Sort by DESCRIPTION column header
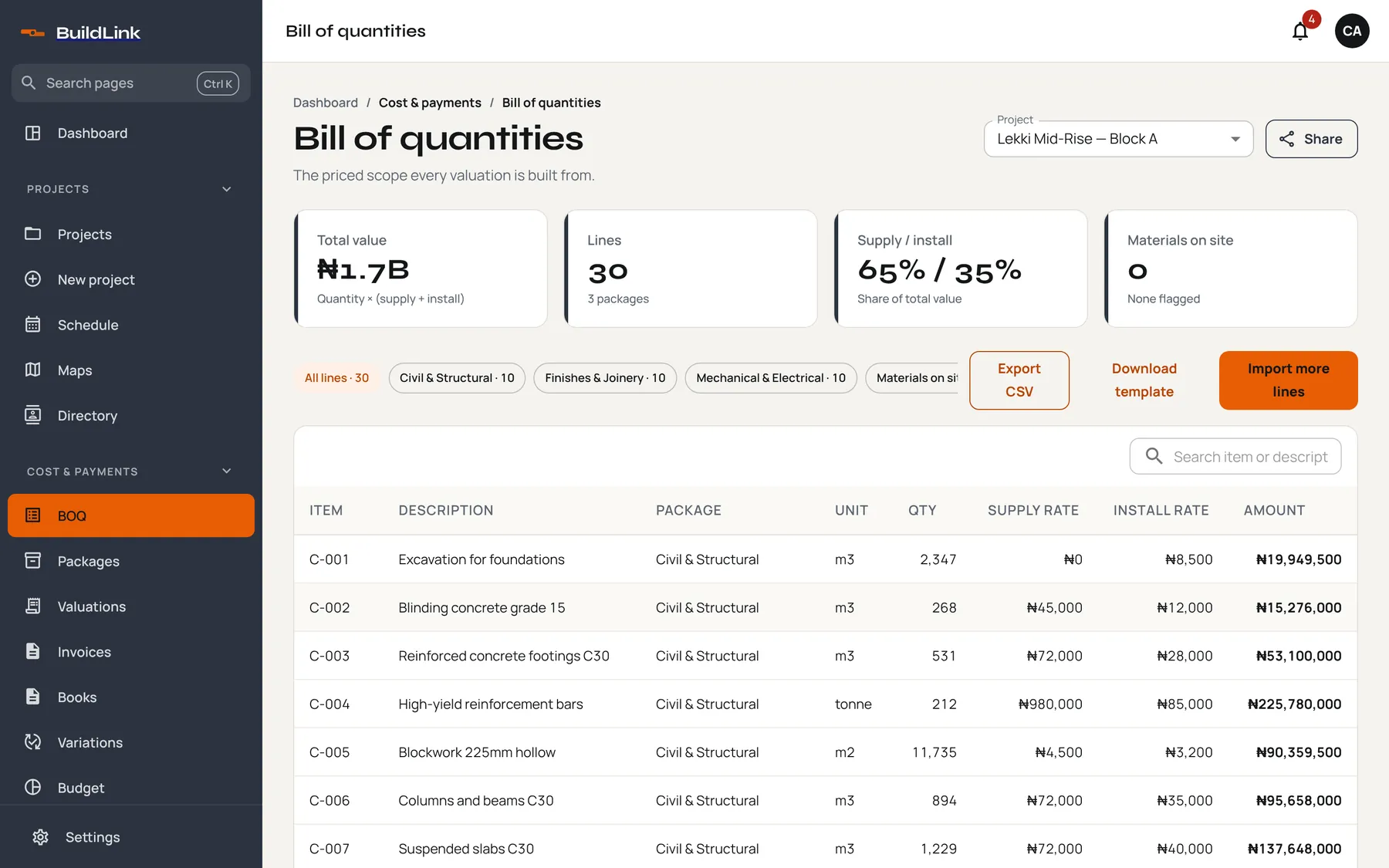This screenshot has height=868, width=1389. (445, 510)
